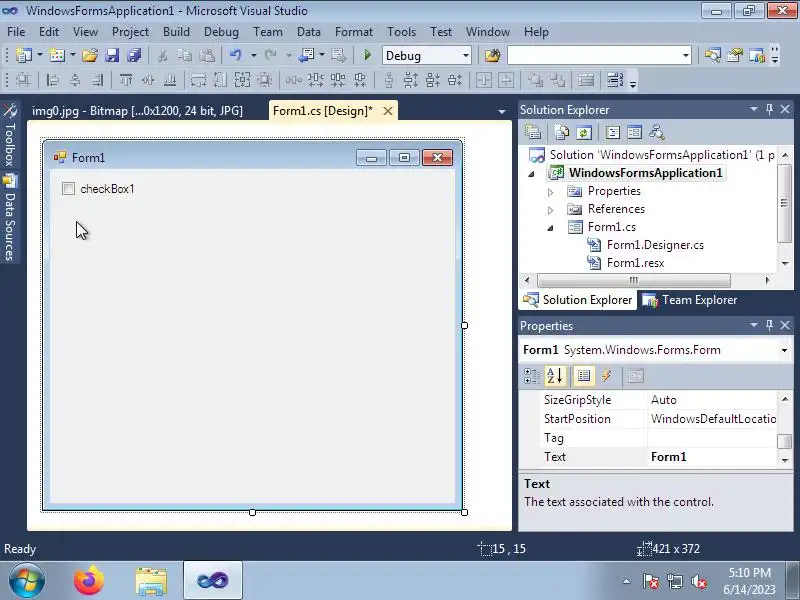Click the Paste toolbar icon
The width and height of the screenshot is (800, 600).
207,55
